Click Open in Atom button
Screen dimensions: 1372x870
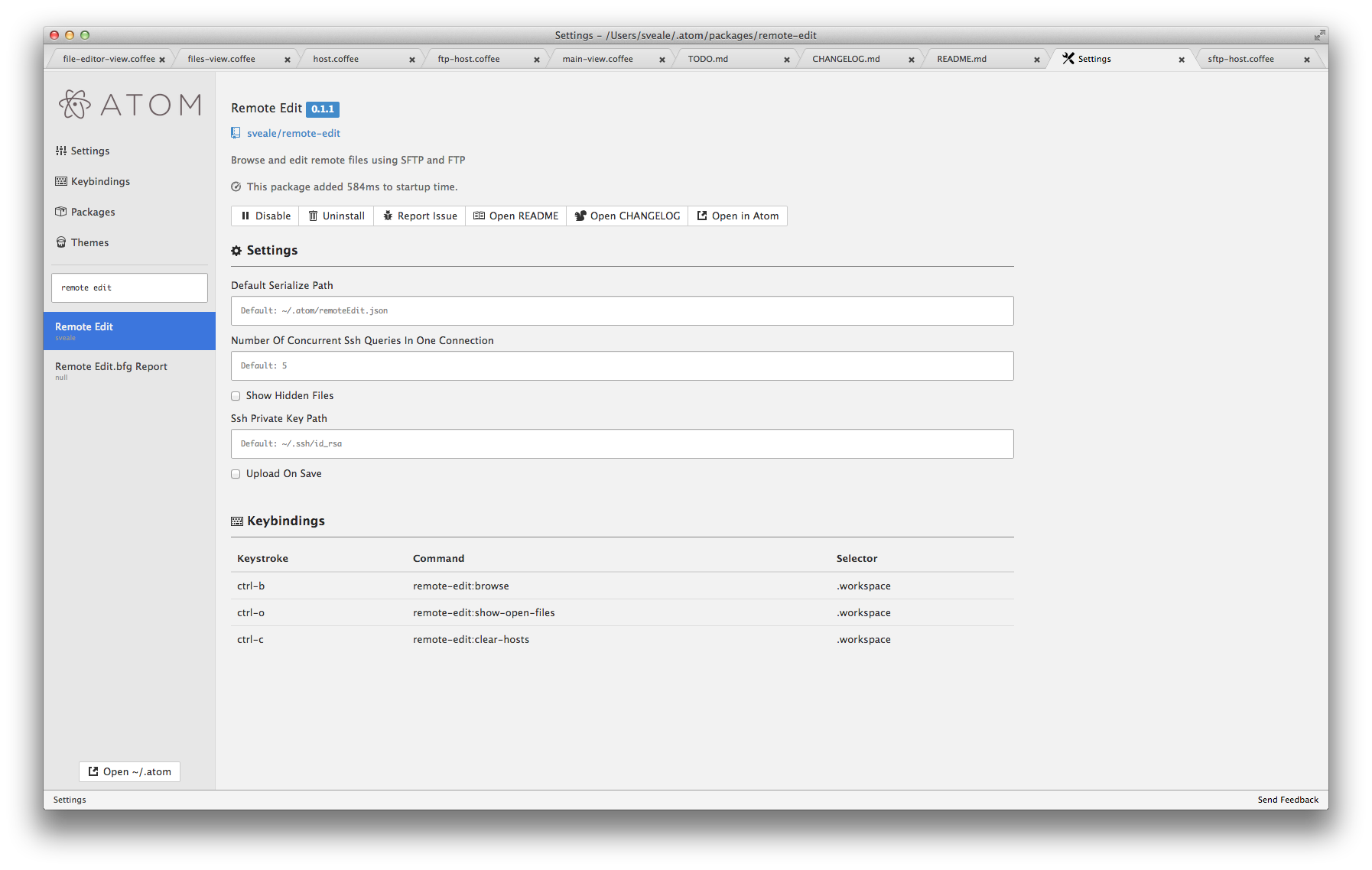coord(737,216)
